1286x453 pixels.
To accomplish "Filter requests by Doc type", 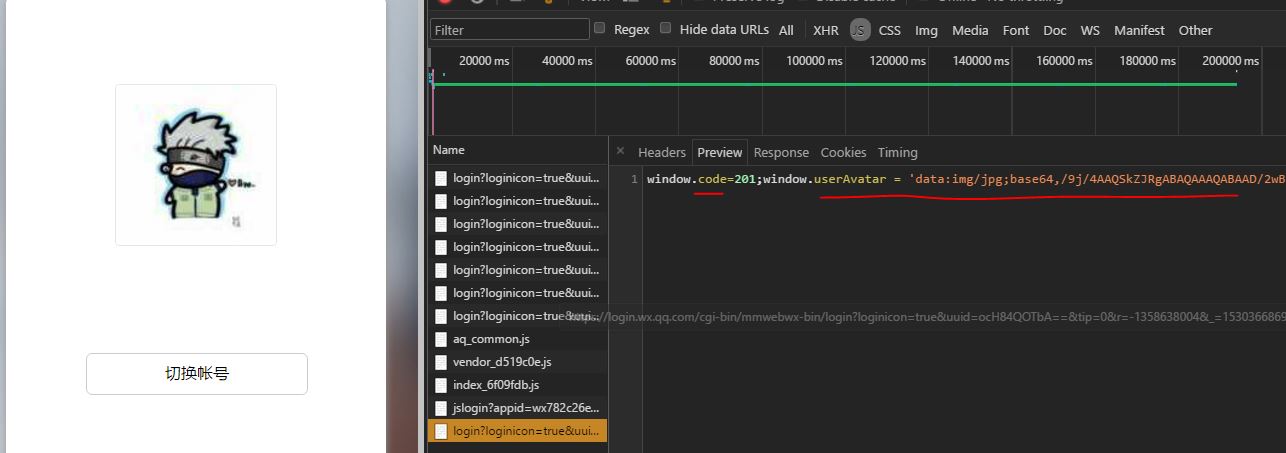I will [1055, 30].
